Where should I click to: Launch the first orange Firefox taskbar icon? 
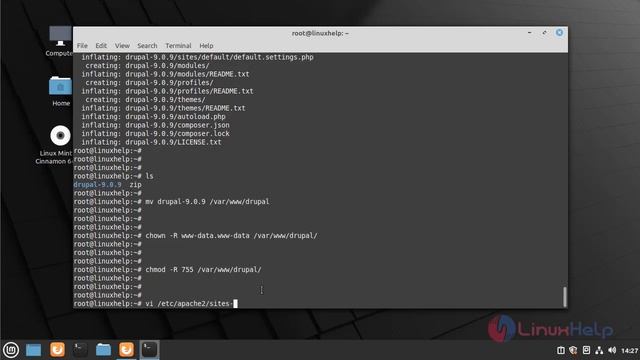click(x=57, y=350)
